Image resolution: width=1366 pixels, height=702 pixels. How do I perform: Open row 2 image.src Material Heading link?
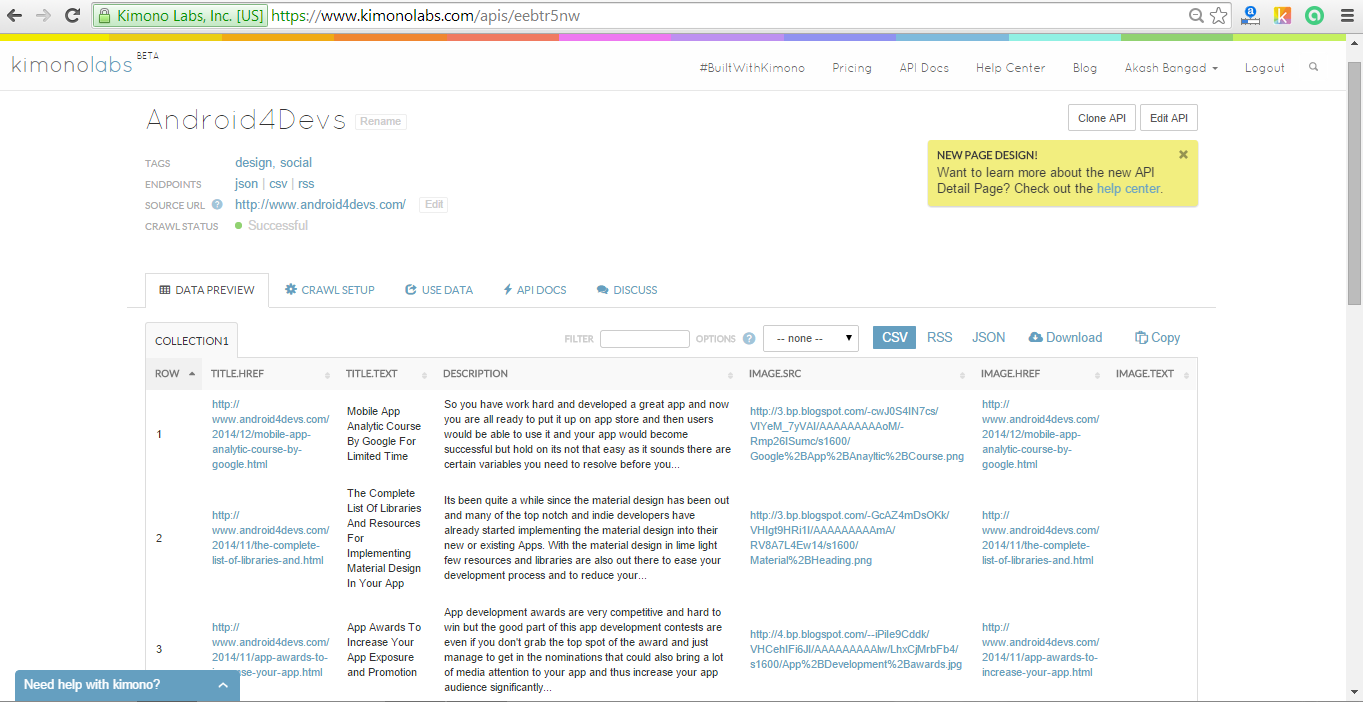click(x=850, y=538)
